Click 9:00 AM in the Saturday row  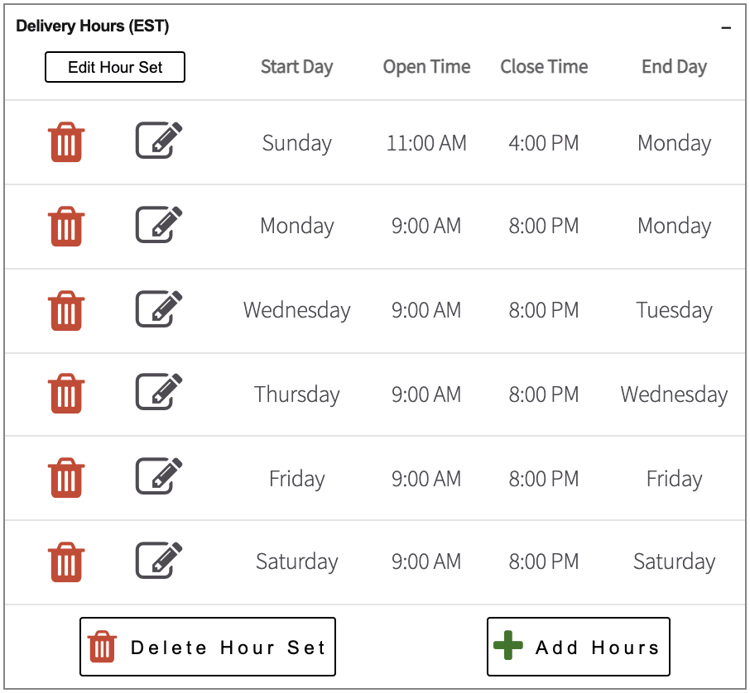tap(426, 561)
